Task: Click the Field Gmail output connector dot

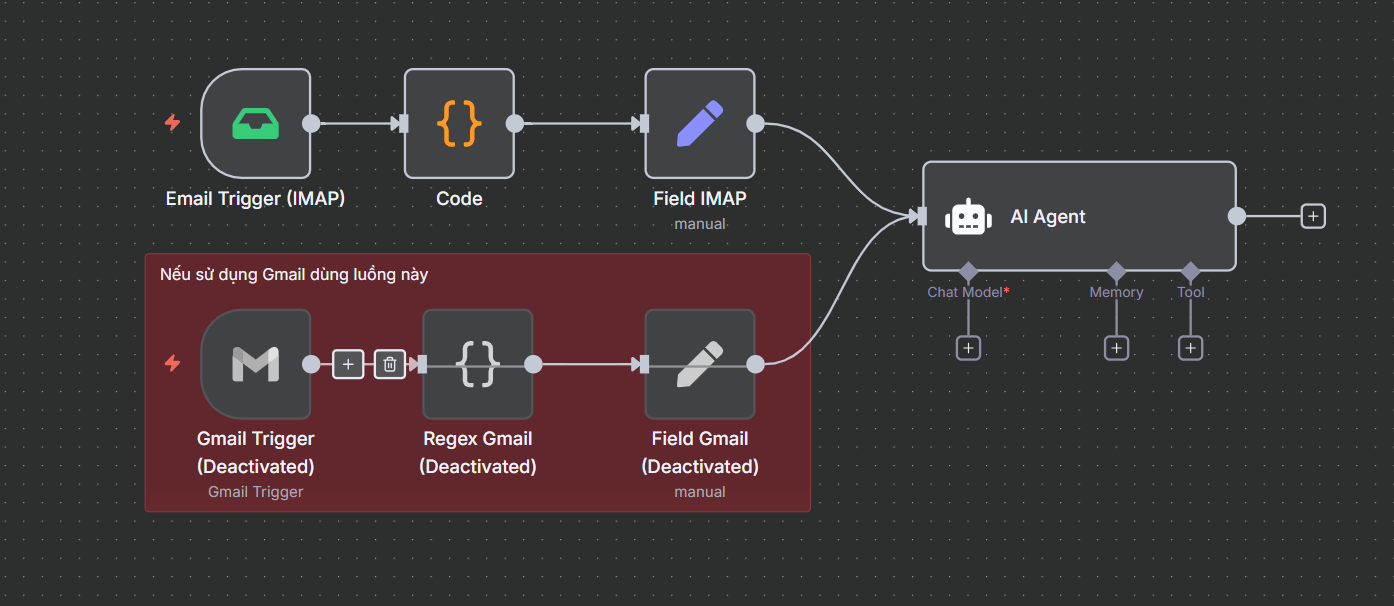Action: tap(755, 364)
